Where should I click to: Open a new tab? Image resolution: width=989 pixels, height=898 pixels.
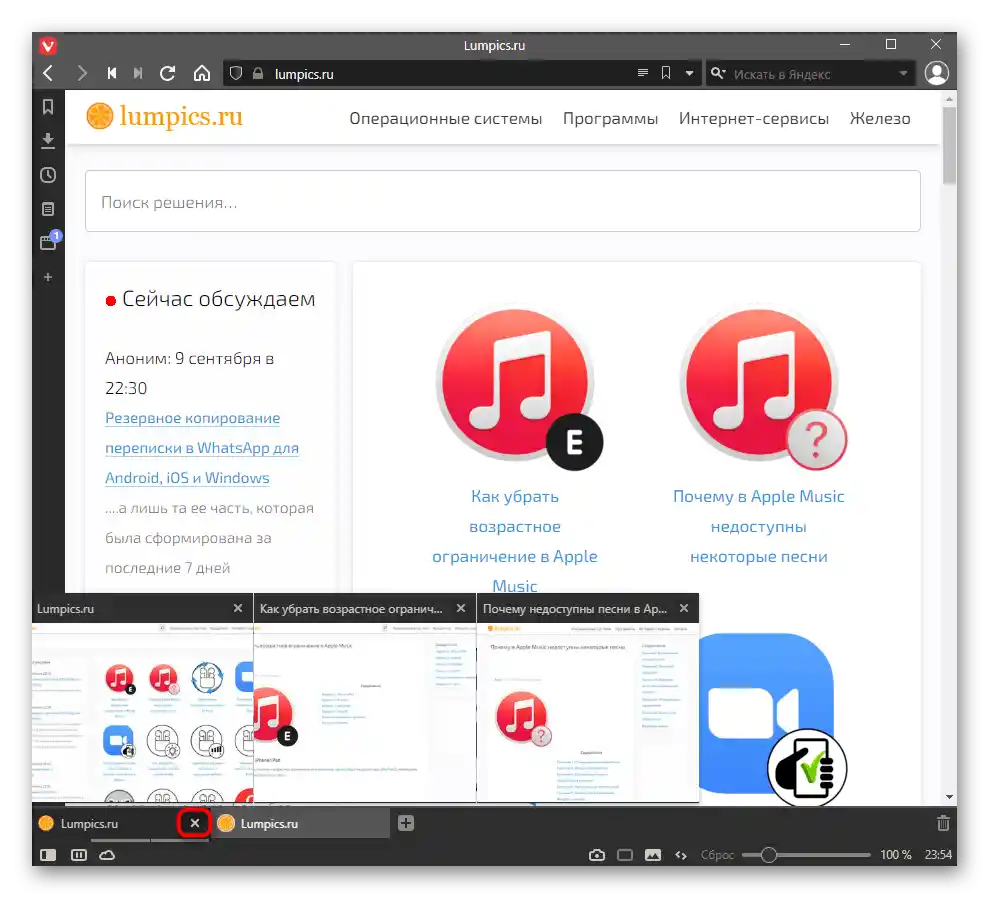click(x=406, y=823)
